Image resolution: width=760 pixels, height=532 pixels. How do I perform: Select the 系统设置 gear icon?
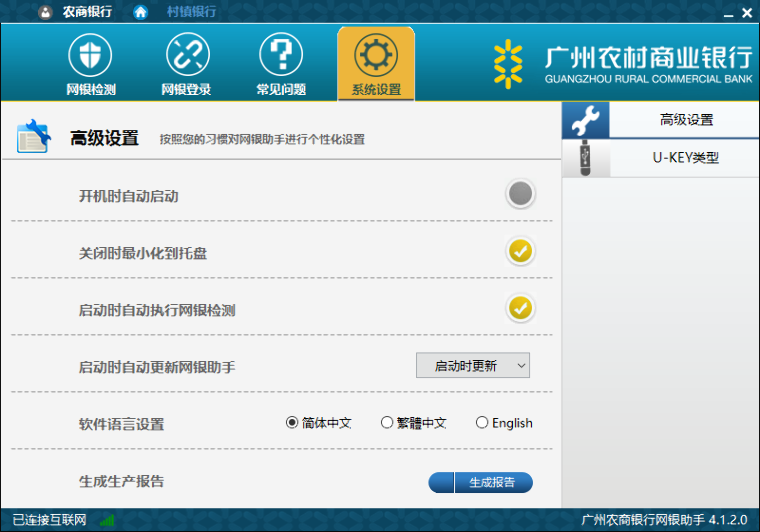[x=376, y=55]
